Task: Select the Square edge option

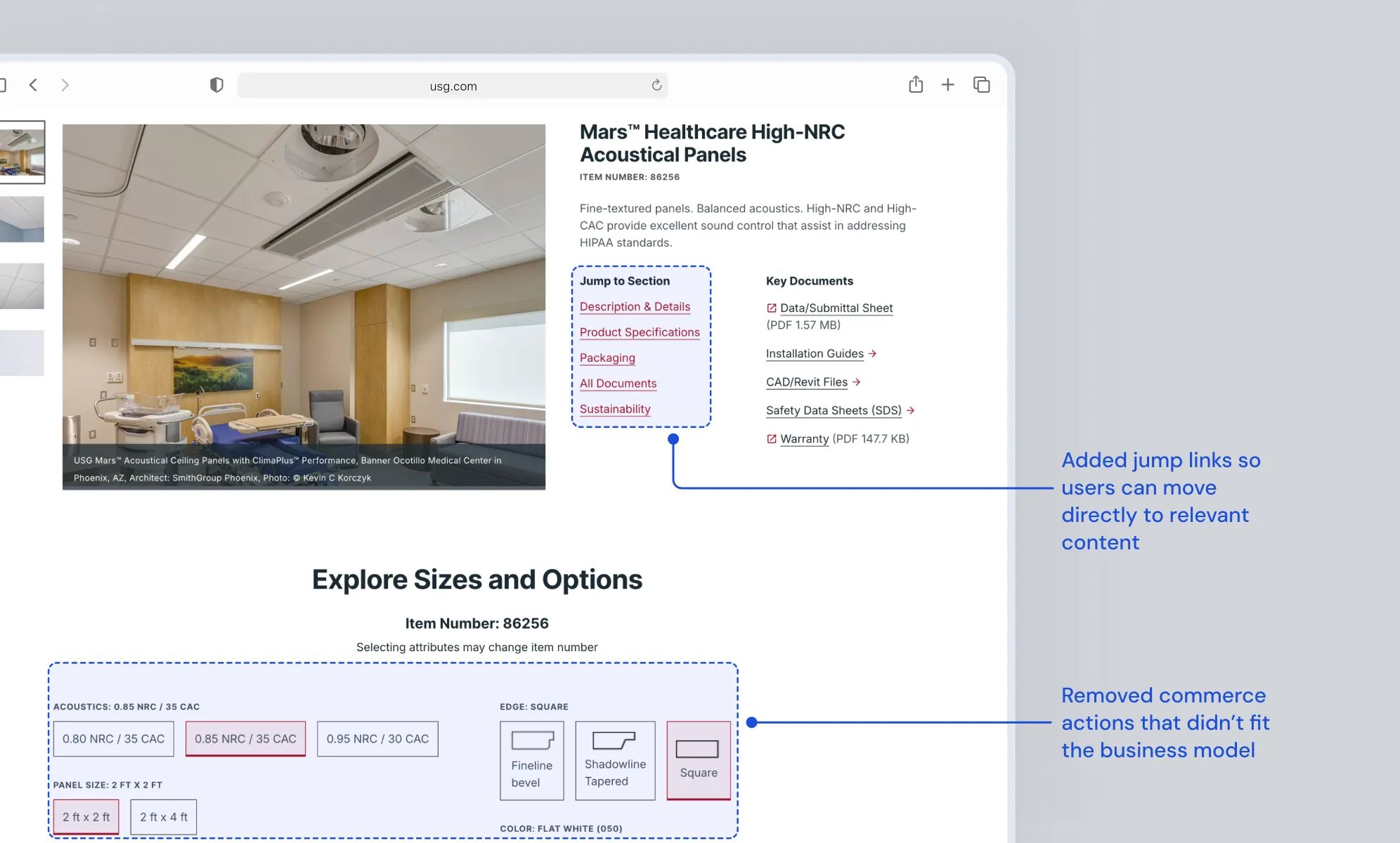Action: click(699, 761)
